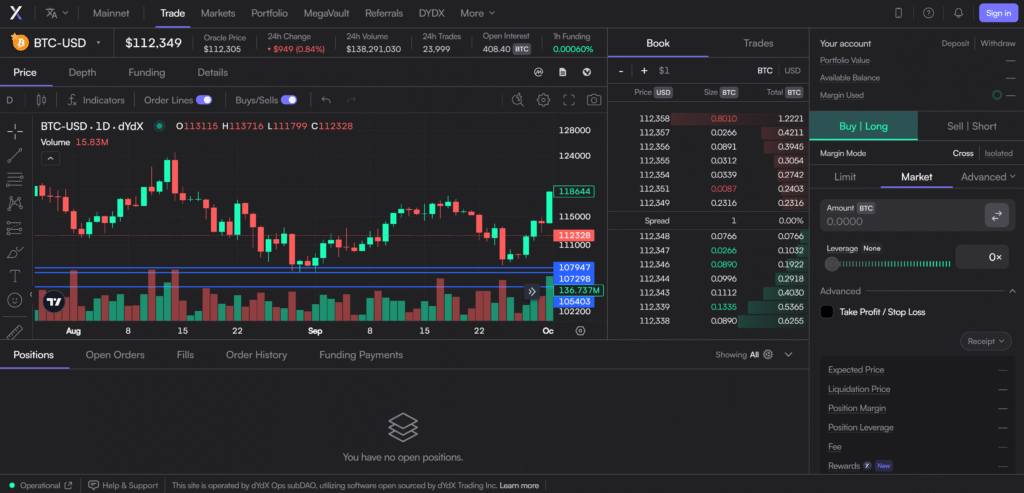
Task: Expand the Advanced order type dropdown
Action: coord(988,177)
